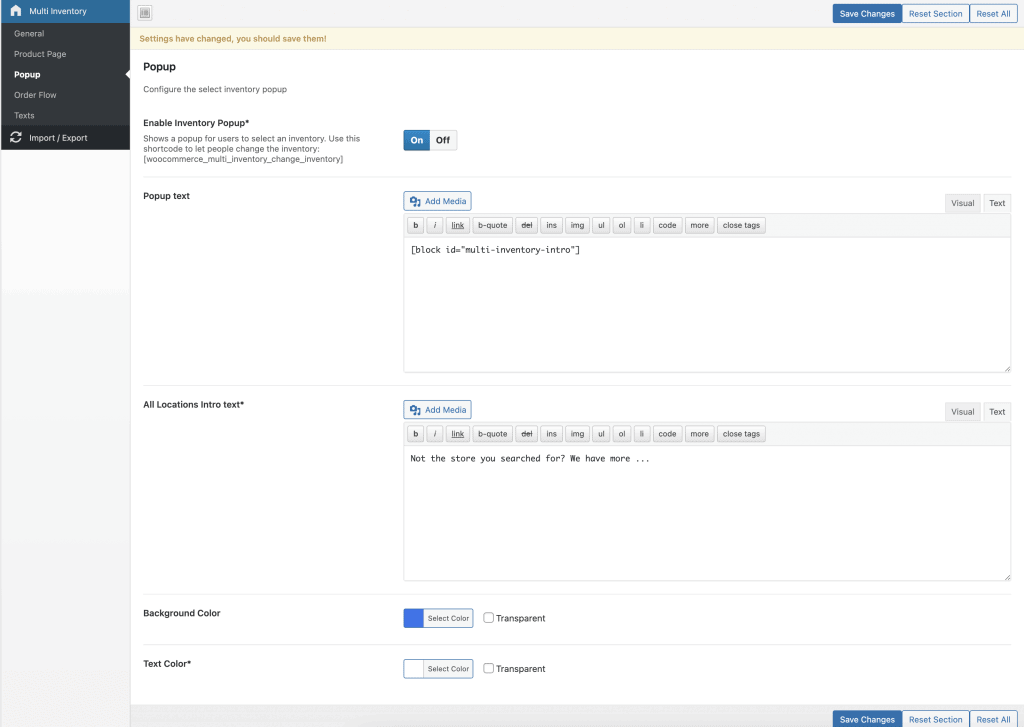This screenshot has height=727, width=1024.
Task: Click inside the All Locations Intro text area
Action: point(707,513)
